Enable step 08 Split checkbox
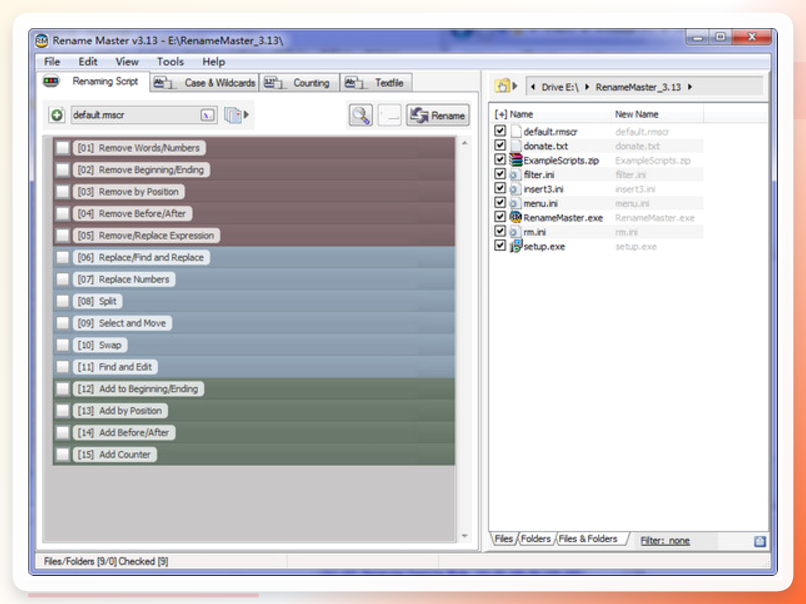This screenshot has height=604, width=806. coord(63,301)
